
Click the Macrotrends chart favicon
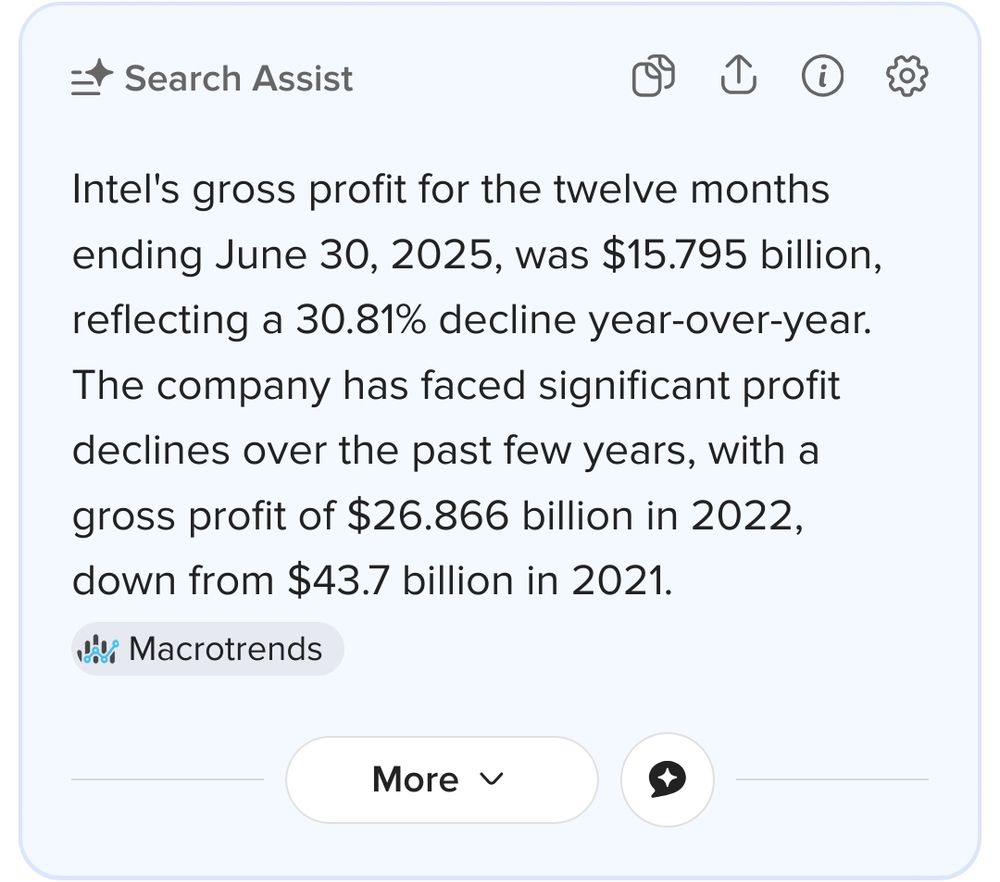[98, 650]
